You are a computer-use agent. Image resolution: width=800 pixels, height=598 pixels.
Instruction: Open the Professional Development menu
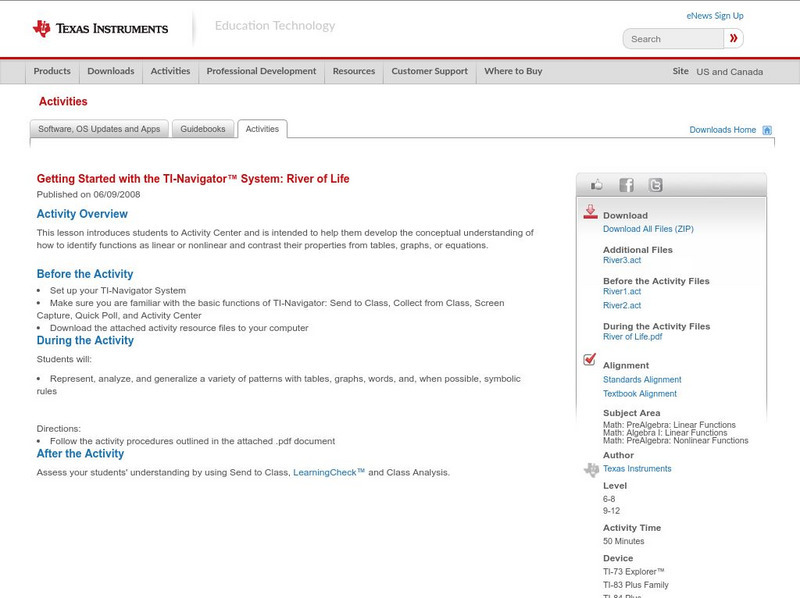[261, 71]
